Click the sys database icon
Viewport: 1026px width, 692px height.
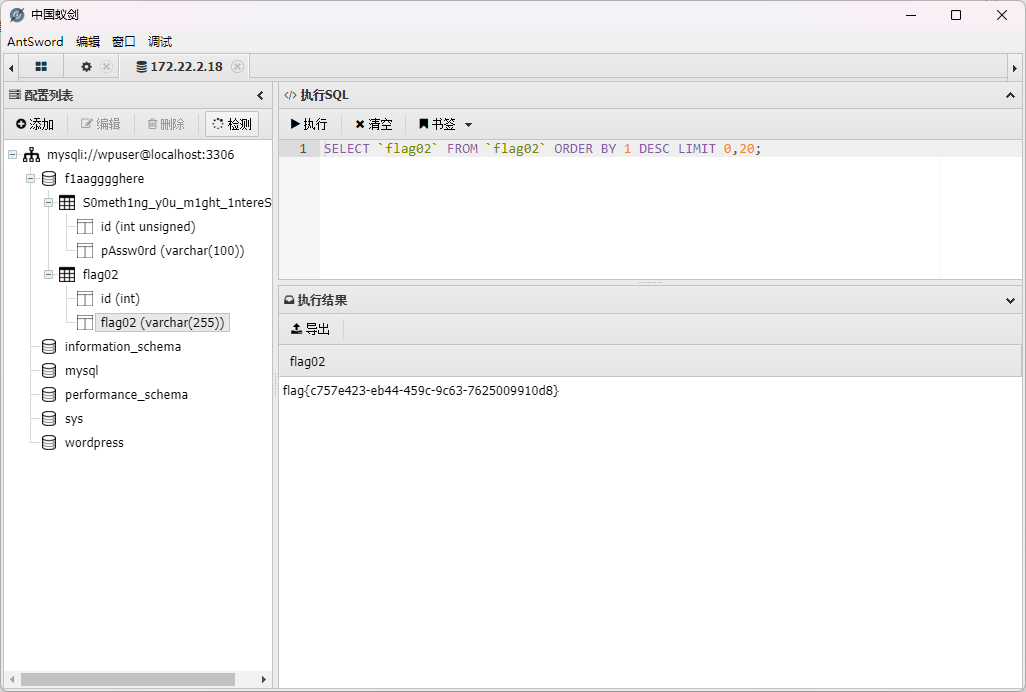coord(49,419)
